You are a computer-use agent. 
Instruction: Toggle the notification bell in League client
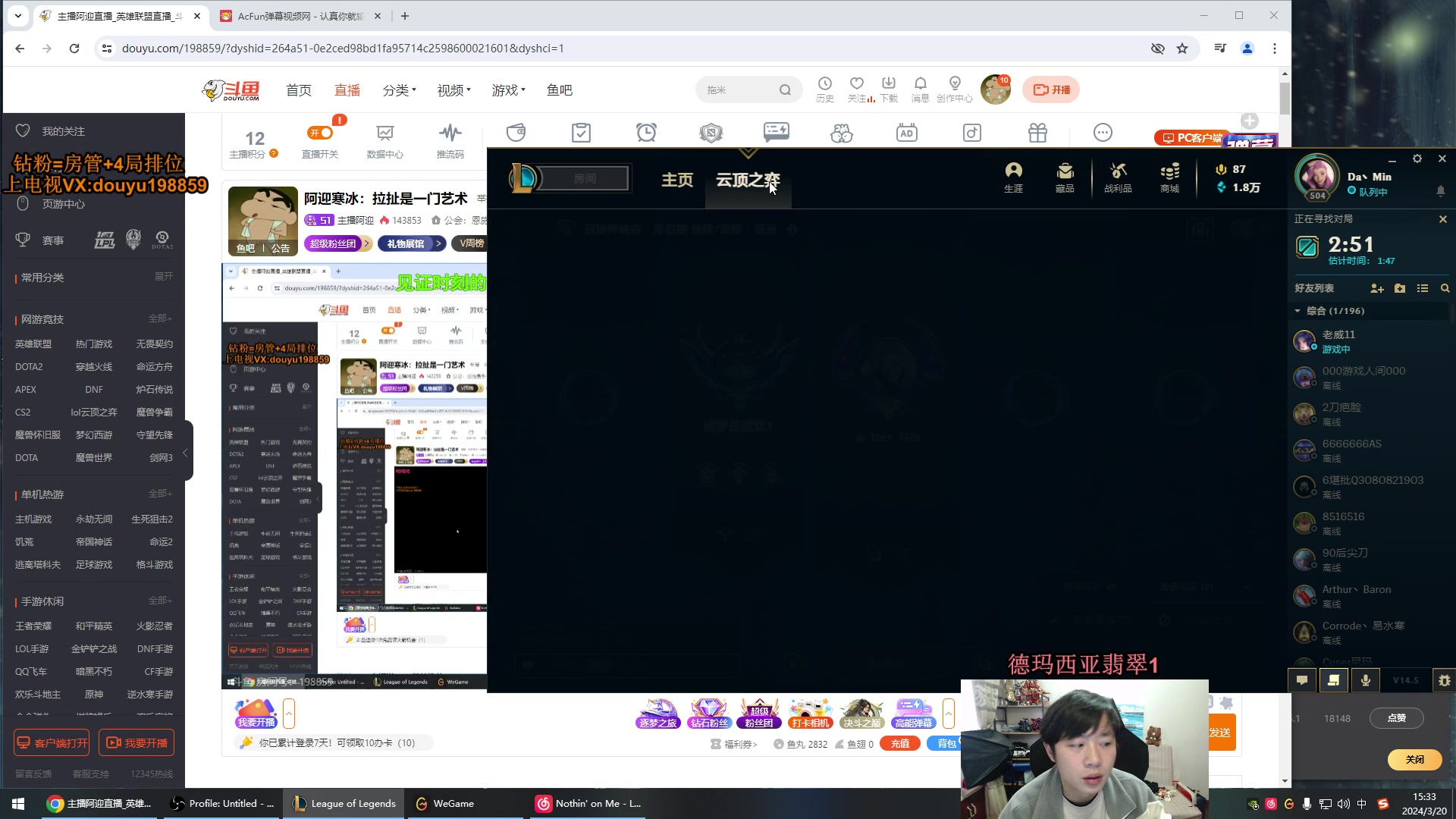pos(1440,192)
